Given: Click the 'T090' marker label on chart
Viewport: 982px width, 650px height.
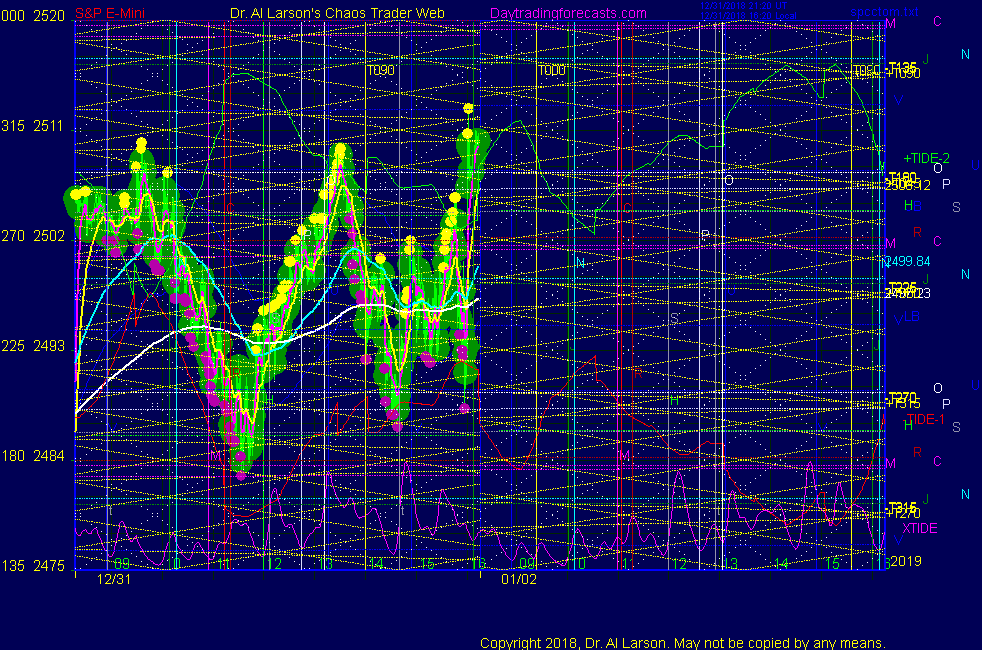Looking at the screenshot, I should coord(381,71).
